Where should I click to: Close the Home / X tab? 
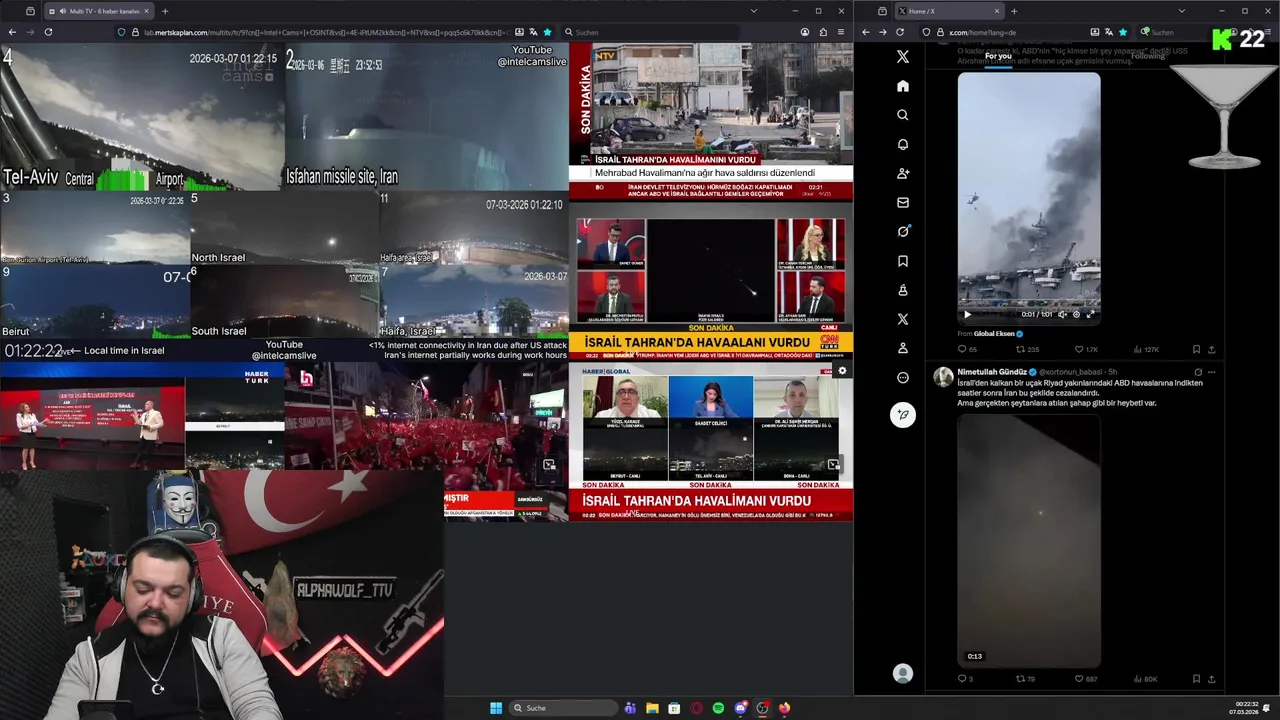[997, 11]
